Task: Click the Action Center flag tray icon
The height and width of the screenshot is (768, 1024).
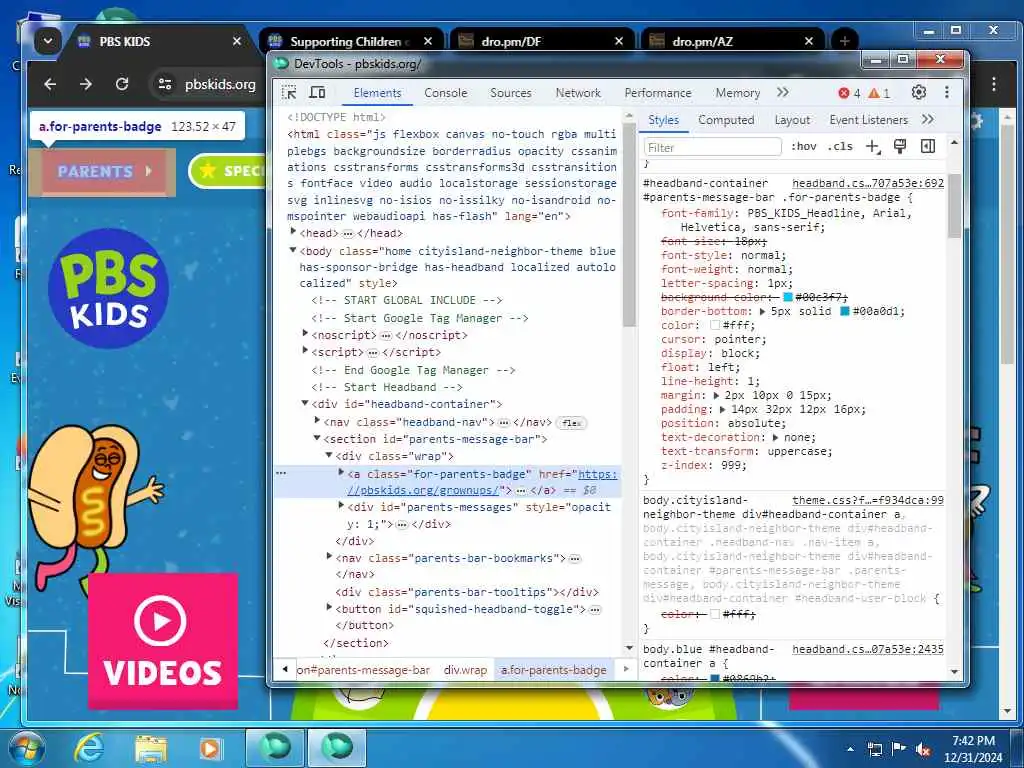Action: [x=899, y=749]
